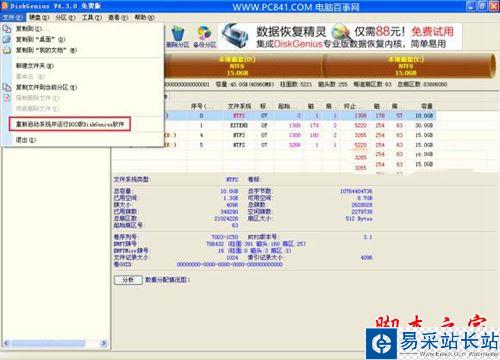This screenshot has width=500, height=360.
Task: Open the 硬盘(D) menu
Action: point(39,17)
